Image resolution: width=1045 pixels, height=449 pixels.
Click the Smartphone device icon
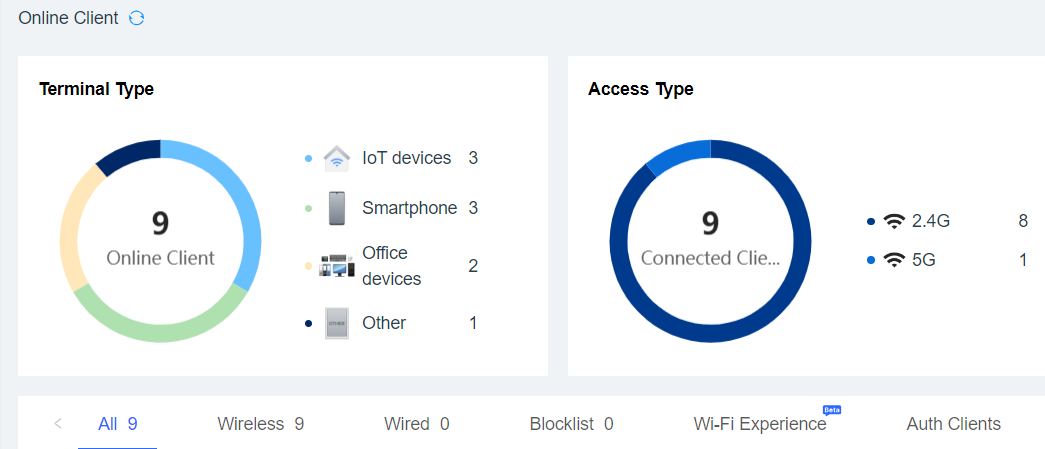(337, 208)
